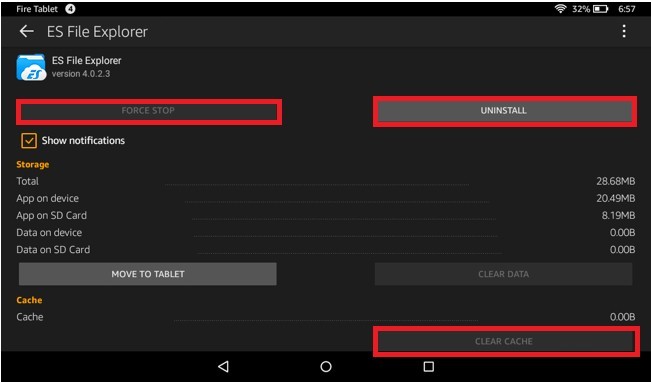Tap the 32% battery percentage text

pyautogui.click(x=581, y=9)
